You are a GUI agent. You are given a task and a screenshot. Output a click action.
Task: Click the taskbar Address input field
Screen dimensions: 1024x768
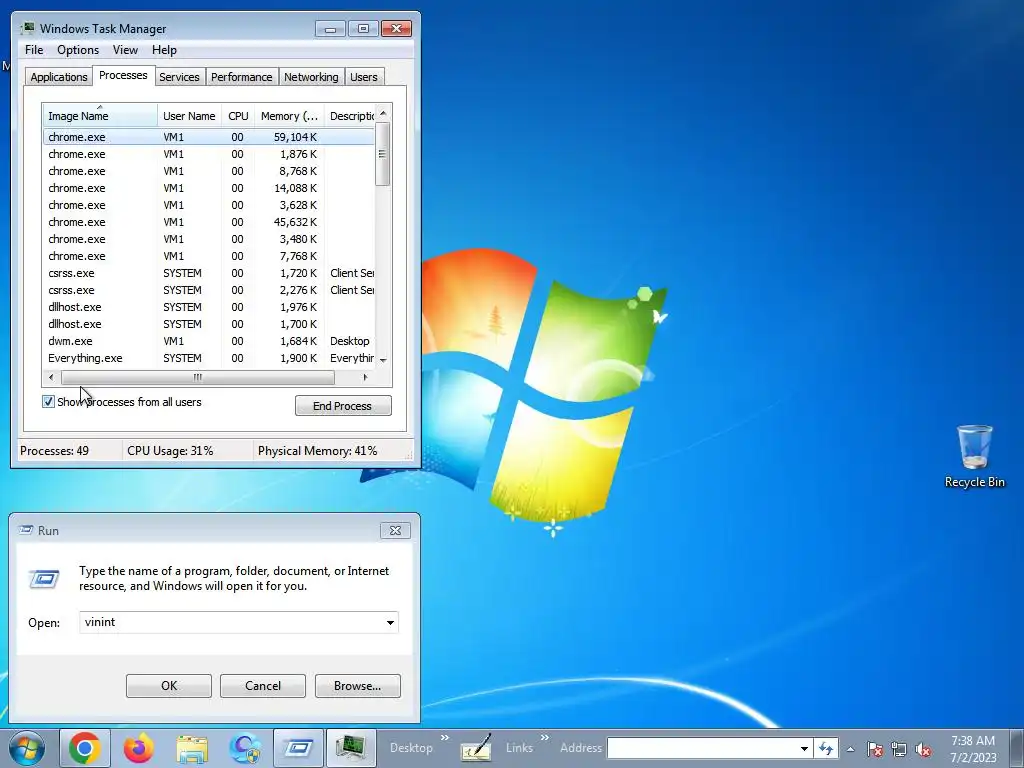702,748
